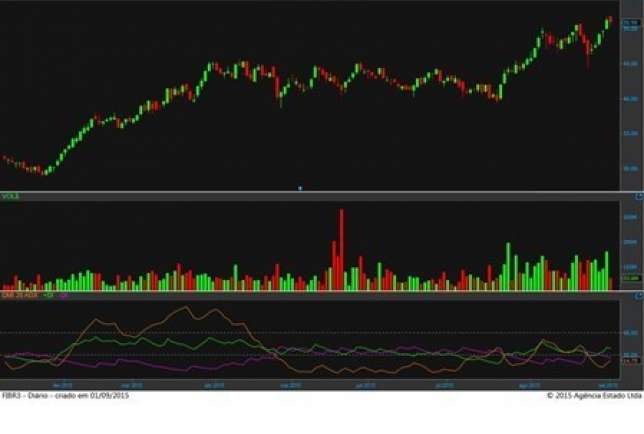The width and height of the screenshot is (644, 434).
Task: Click the DMI panel corner icon
Action: [638, 296]
